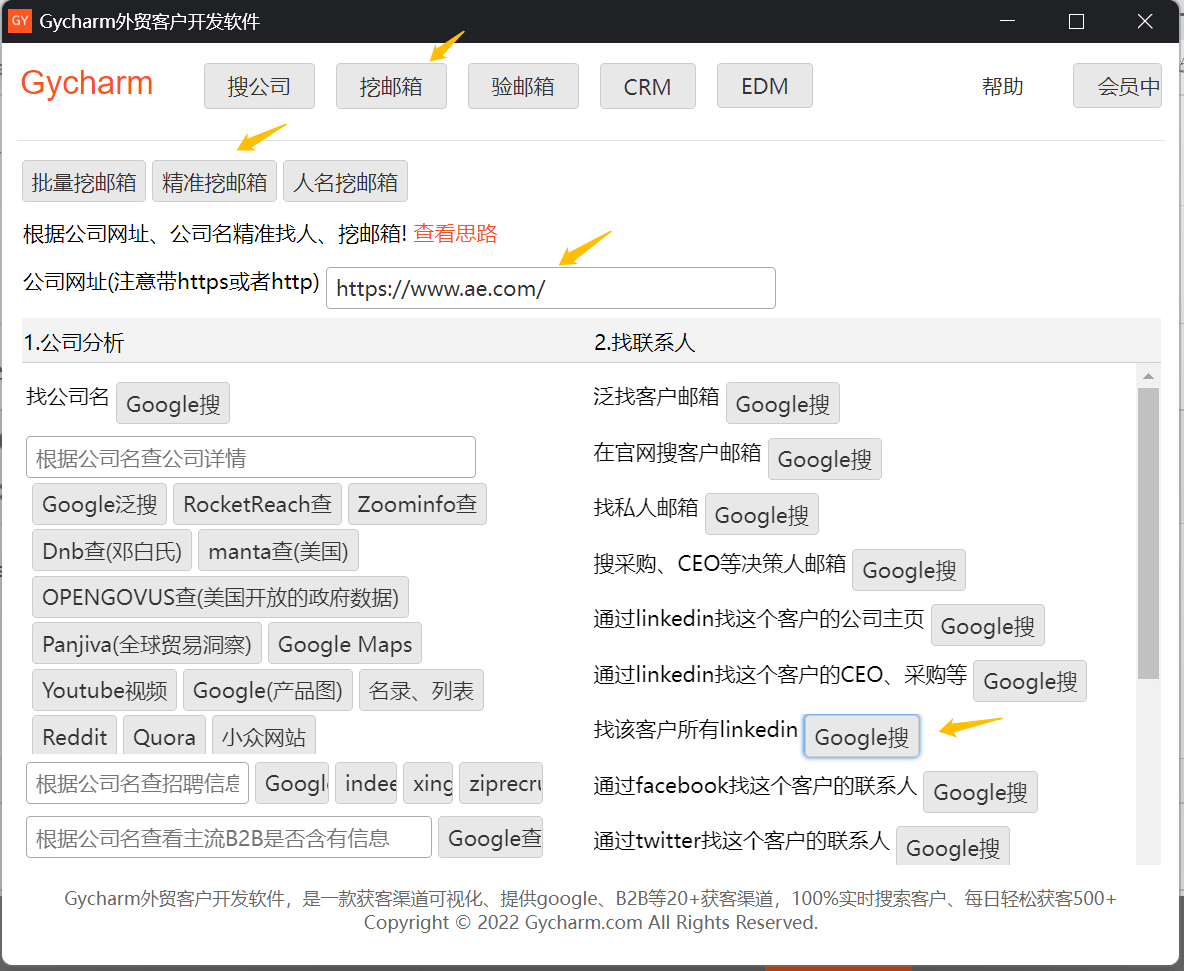The height and width of the screenshot is (971, 1184).
Task: Click the RocketReach查 button
Action: [x=257, y=504]
